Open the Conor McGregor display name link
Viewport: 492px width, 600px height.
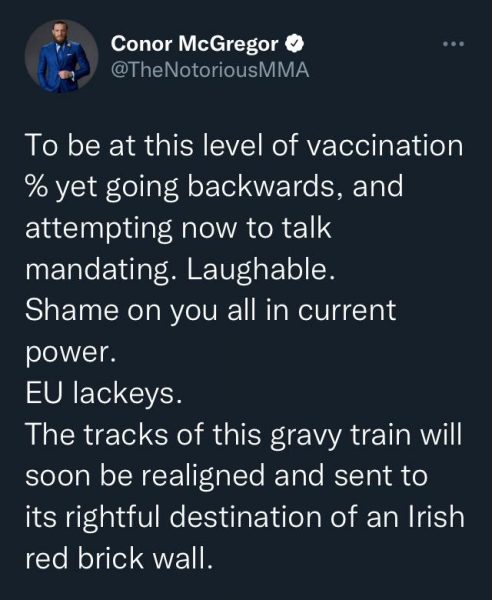coord(195,44)
